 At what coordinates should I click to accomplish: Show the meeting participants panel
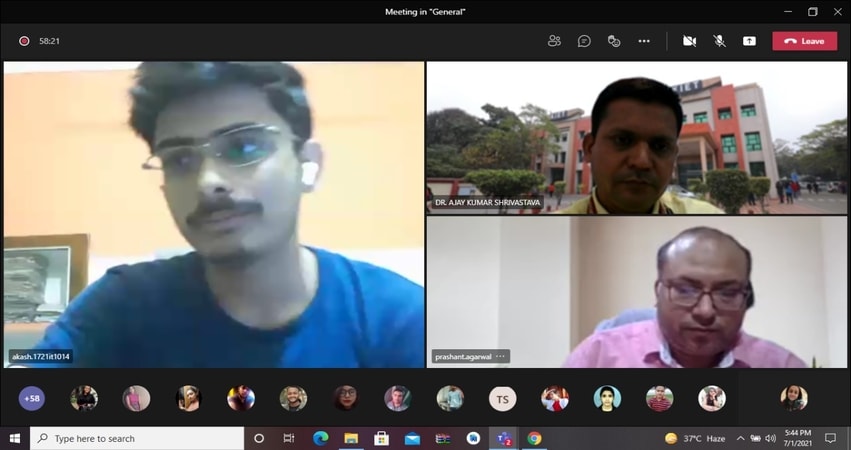[x=554, y=41]
